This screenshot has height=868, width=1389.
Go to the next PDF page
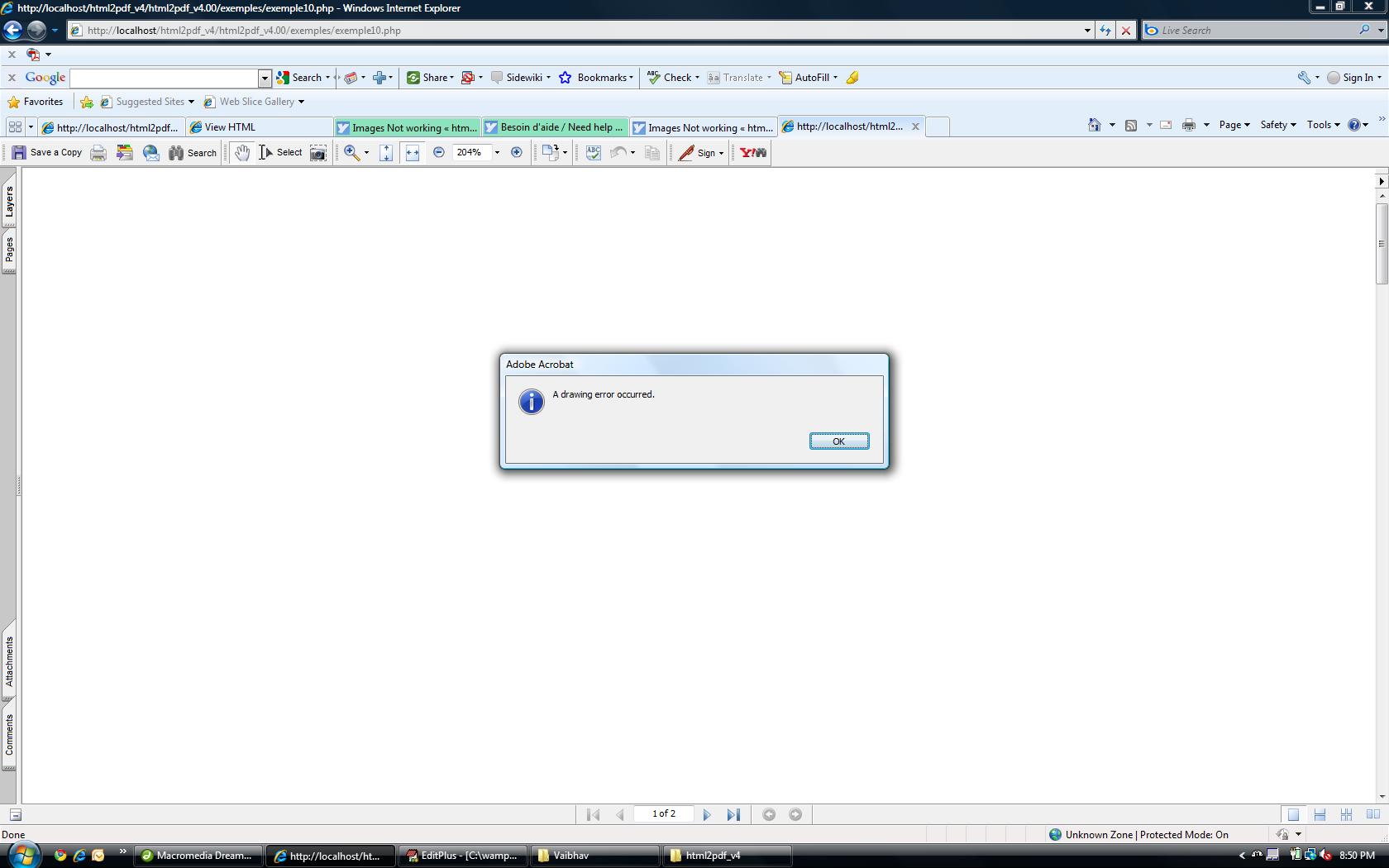707,815
